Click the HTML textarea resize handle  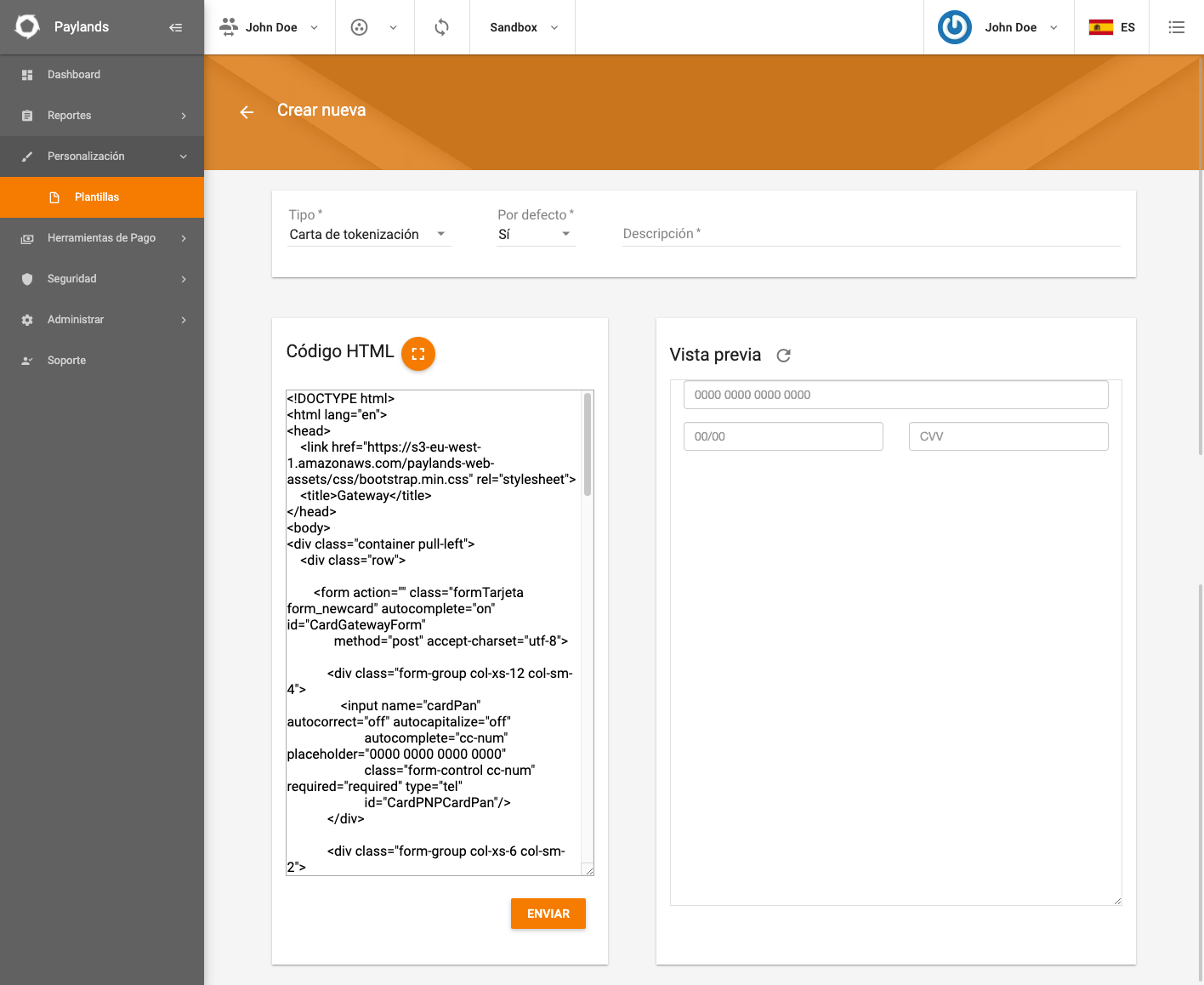[588, 869]
